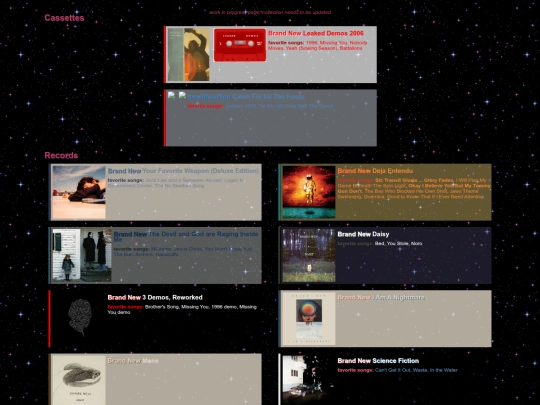Open the 3 Demos, Reworked cover art

(79, 319)
